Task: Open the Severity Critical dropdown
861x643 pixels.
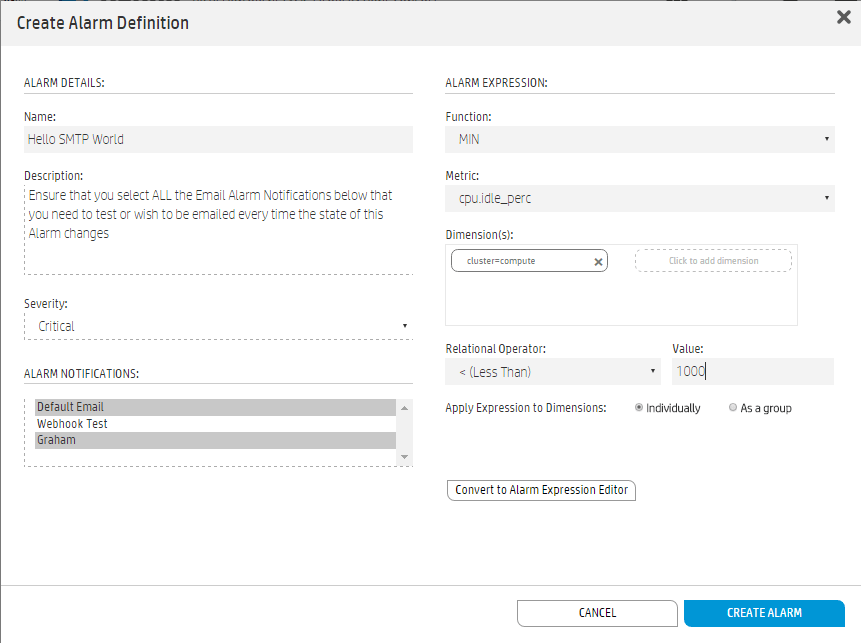Action: point(218,326)
